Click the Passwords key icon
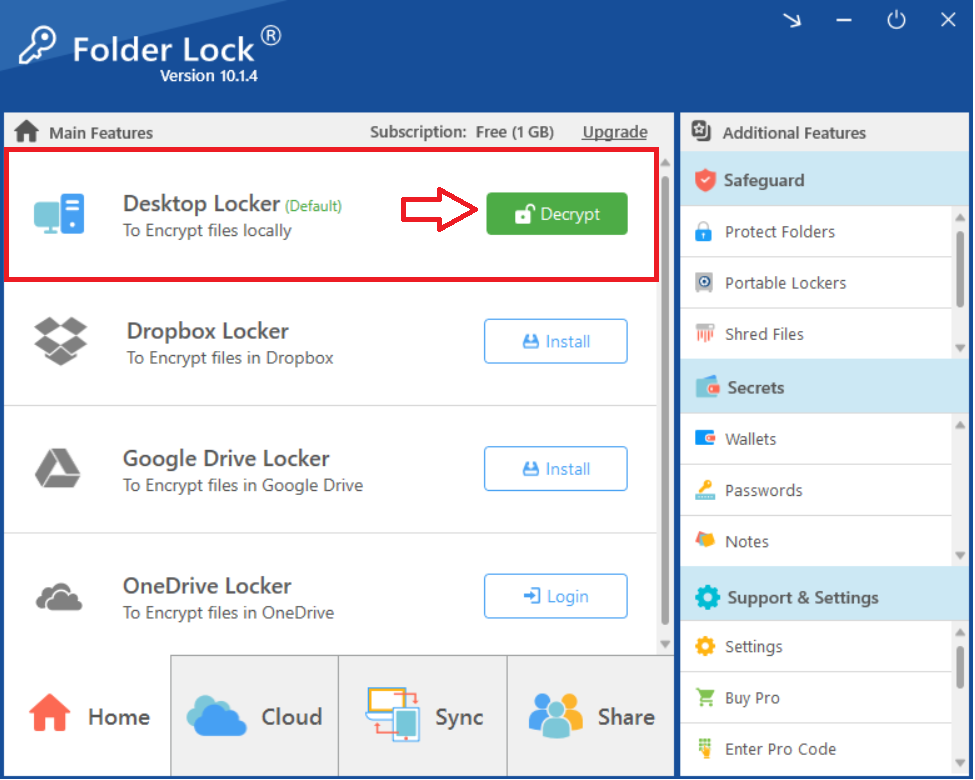 point(705,490)
